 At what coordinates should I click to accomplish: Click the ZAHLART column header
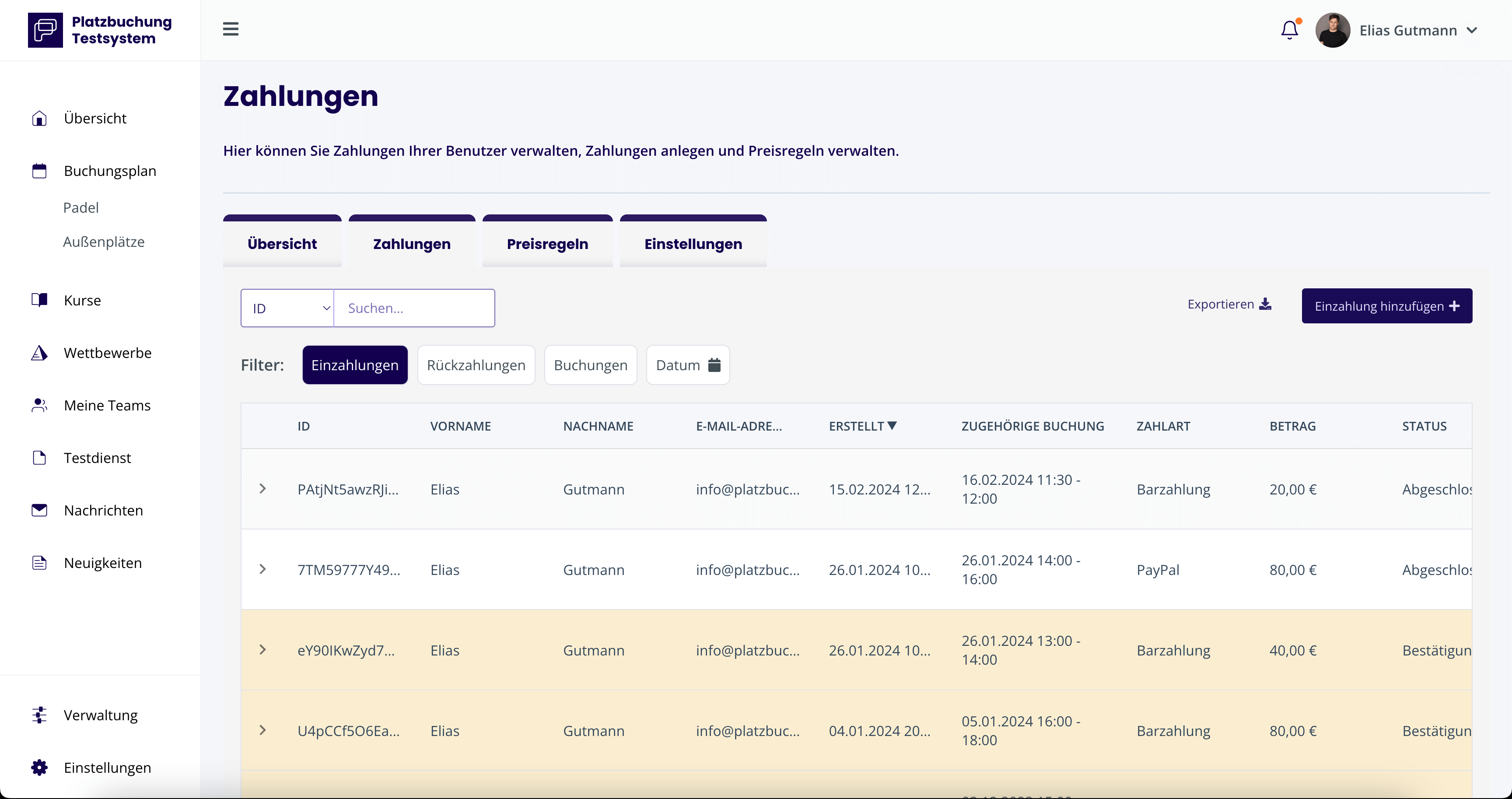[1163, 426]
